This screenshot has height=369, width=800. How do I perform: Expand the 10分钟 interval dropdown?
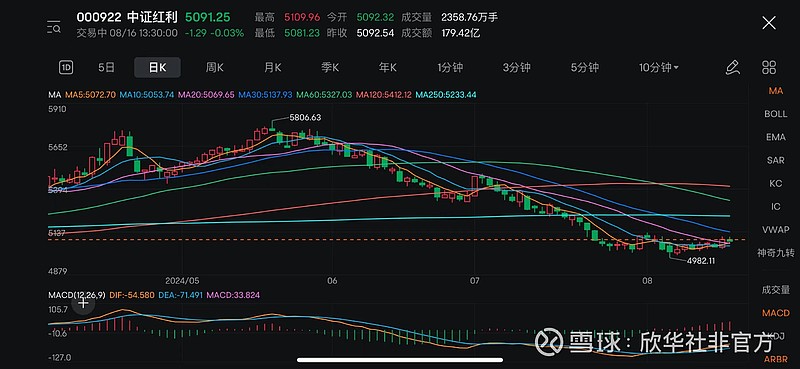tap(659, 67)
